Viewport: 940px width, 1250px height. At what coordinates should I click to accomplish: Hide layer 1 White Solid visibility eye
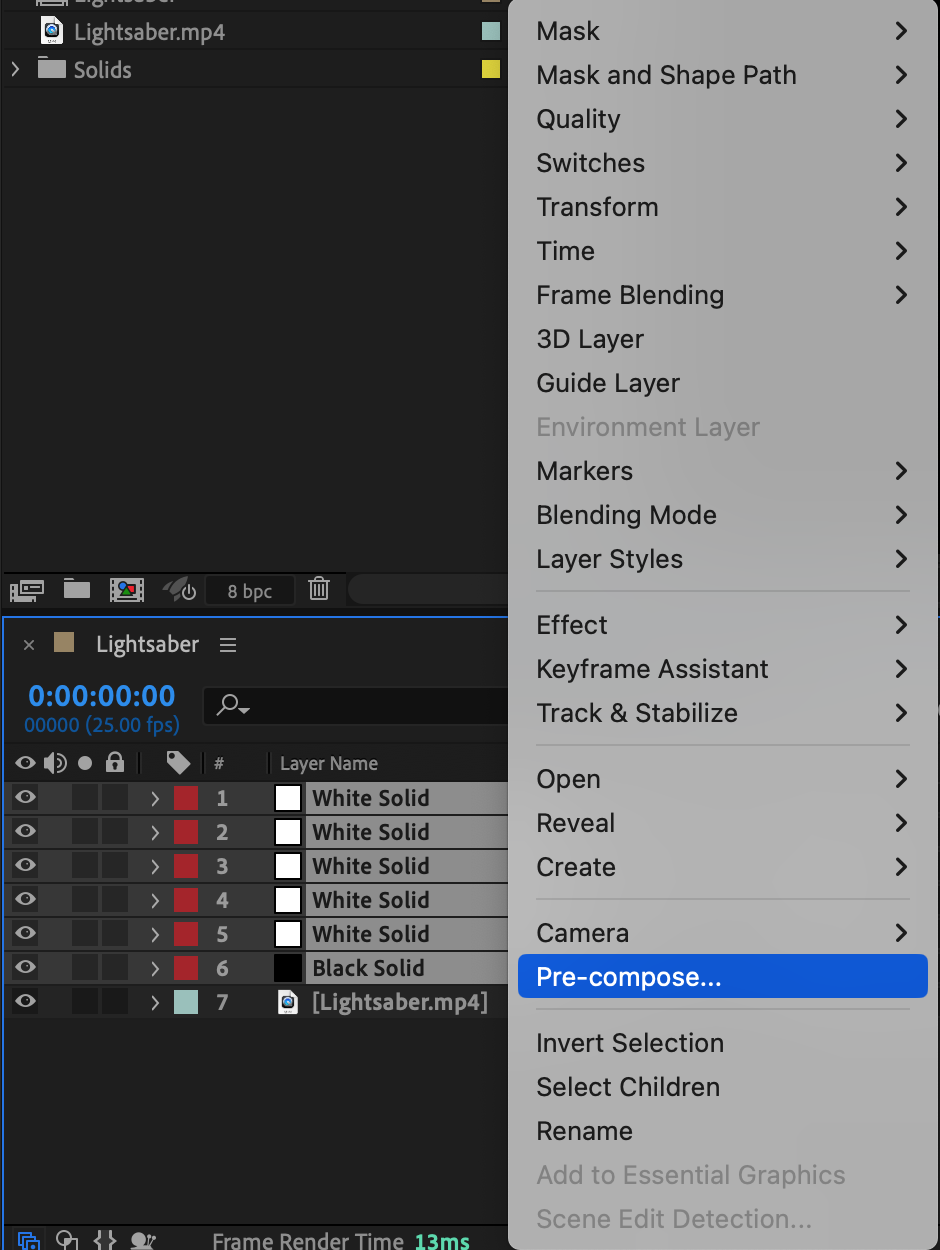pos(26,798)
